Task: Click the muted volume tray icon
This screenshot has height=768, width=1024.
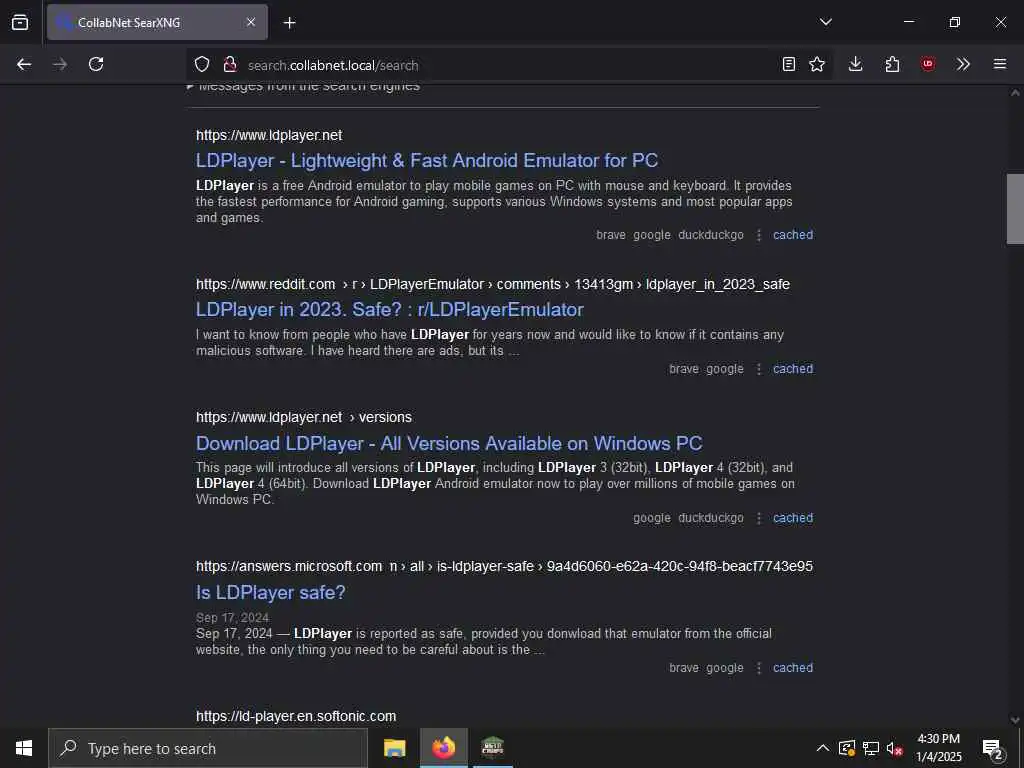Action: coord(895,748)
